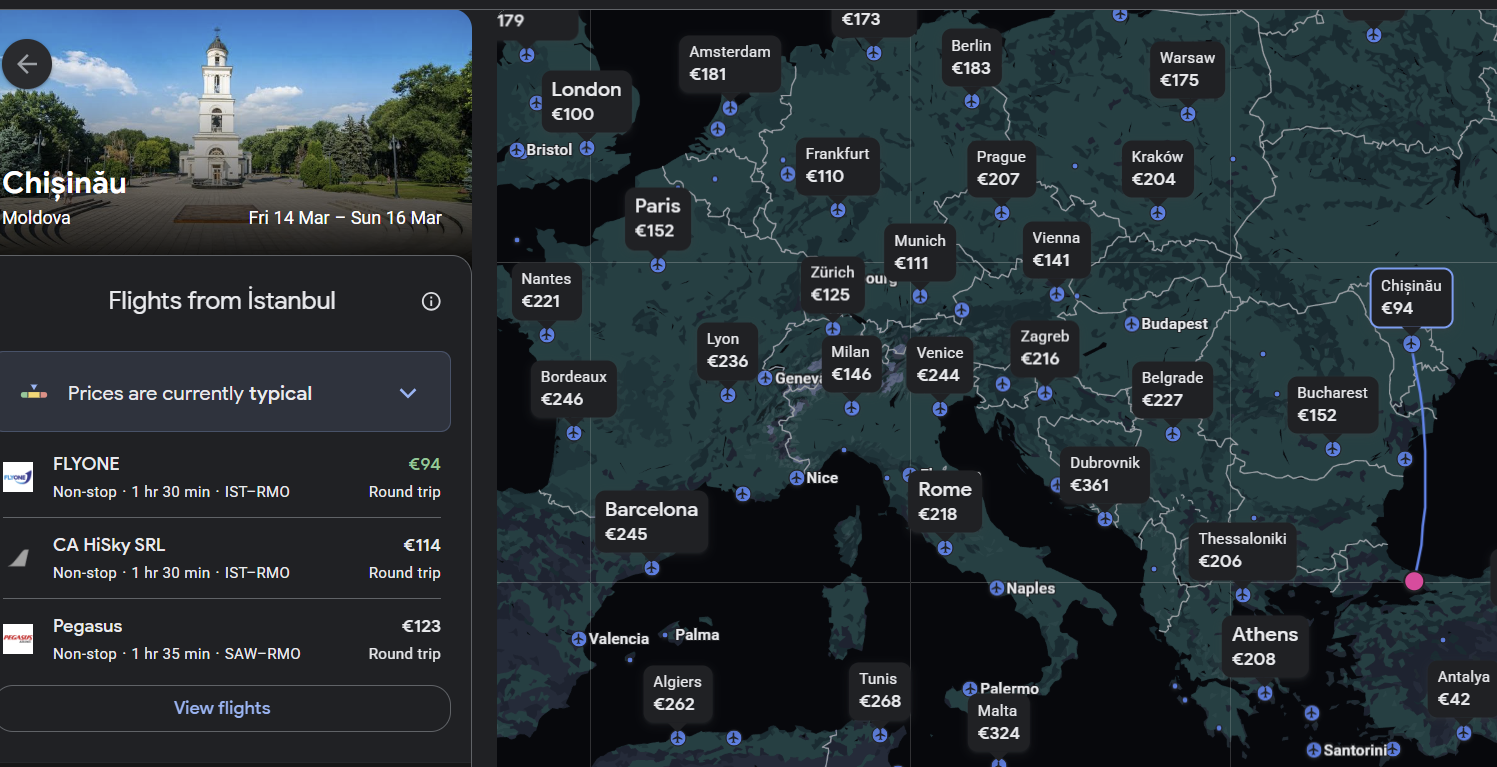Screen dimensions: 1497x767
Task: Select the Bristol airport icon
Action: 517,150
